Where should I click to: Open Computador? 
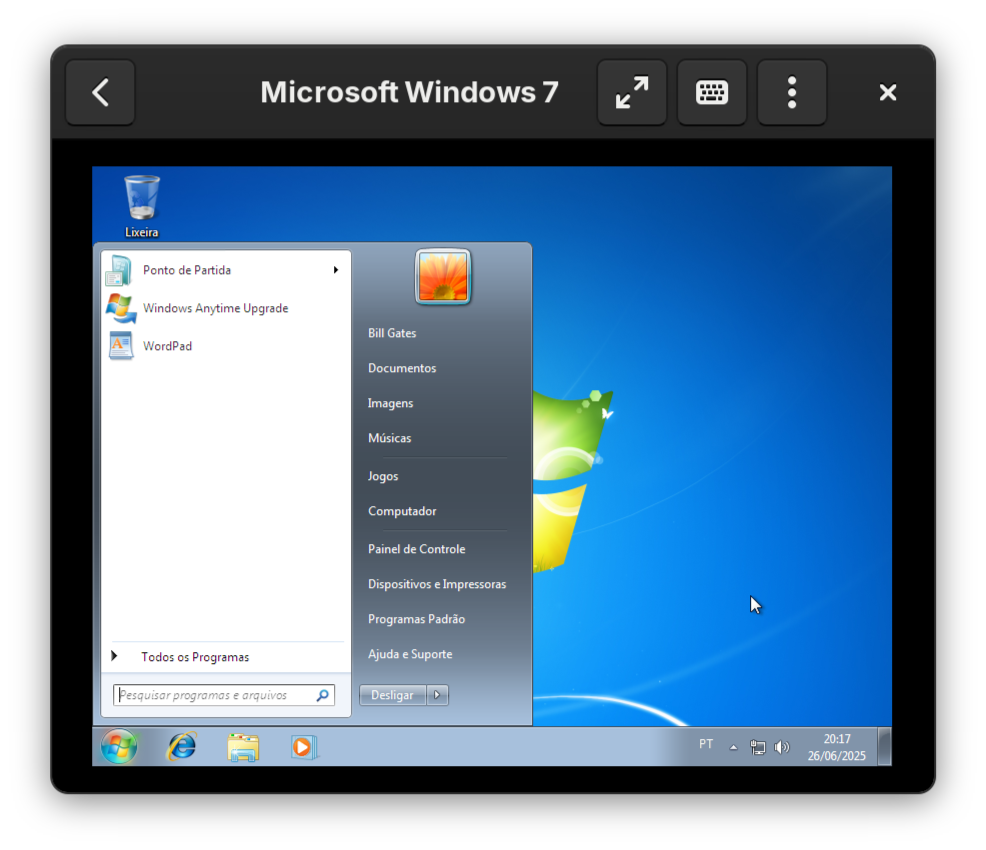tap(402, 511)
